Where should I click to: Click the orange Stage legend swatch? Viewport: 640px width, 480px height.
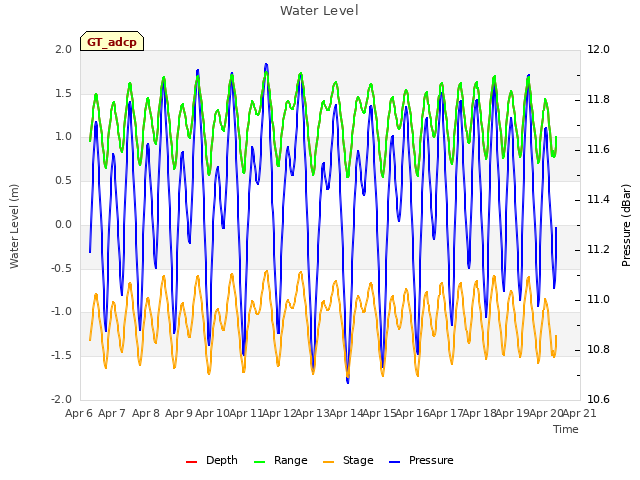pyautogui.click(x=328, y=462)
